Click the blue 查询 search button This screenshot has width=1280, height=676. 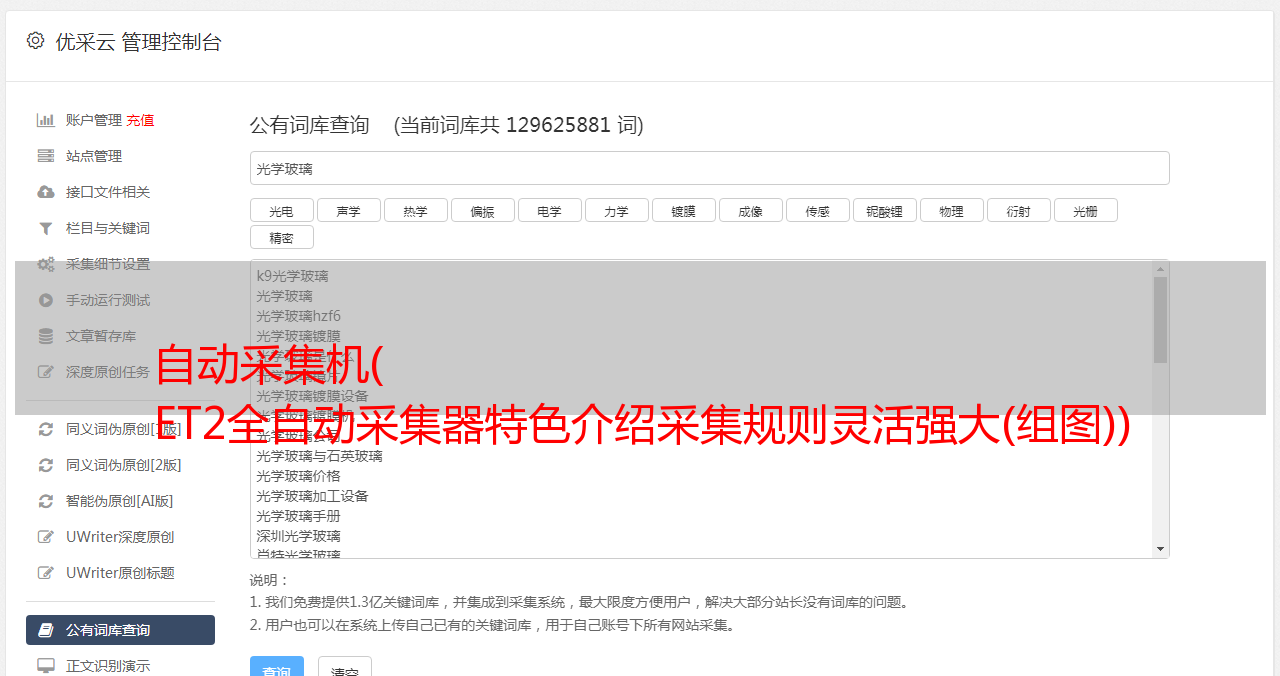(277, 667)
